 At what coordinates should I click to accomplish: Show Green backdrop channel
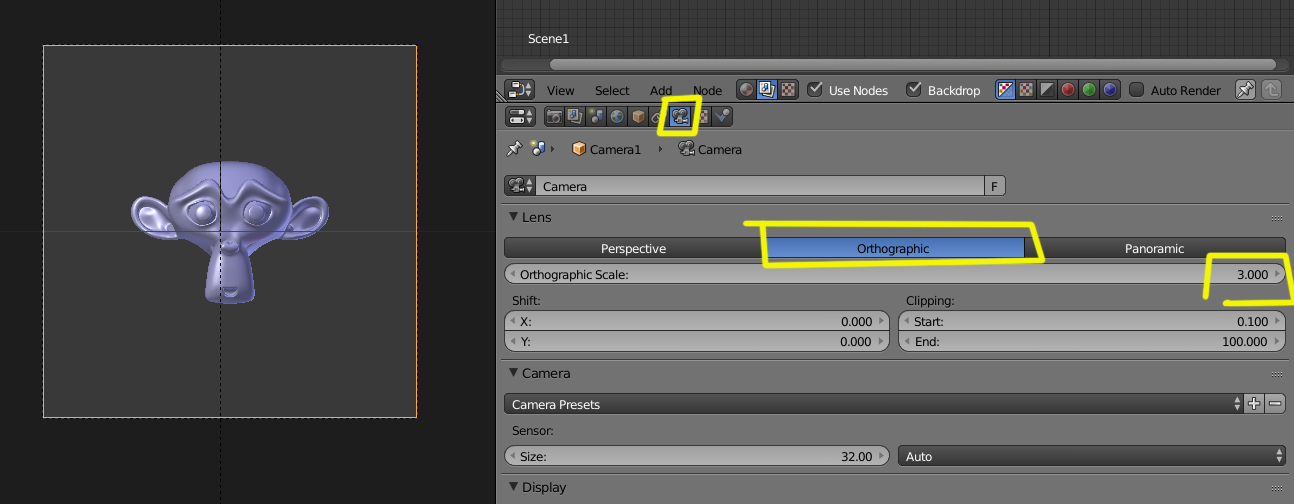1089,90
